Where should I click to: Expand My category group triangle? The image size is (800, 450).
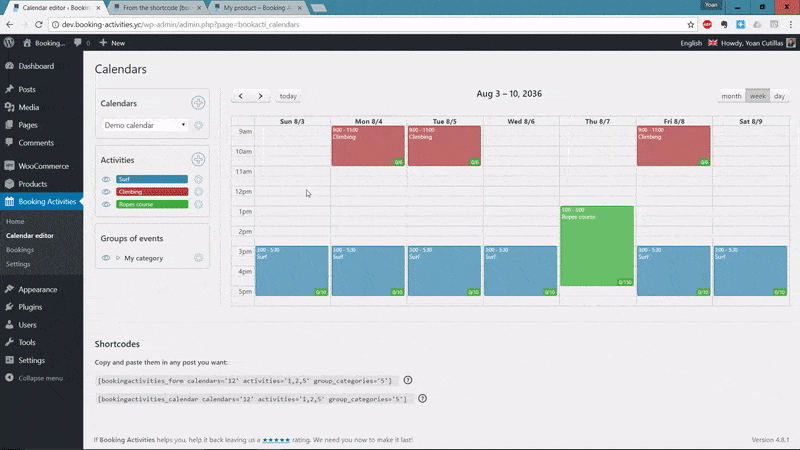(118, 258)
